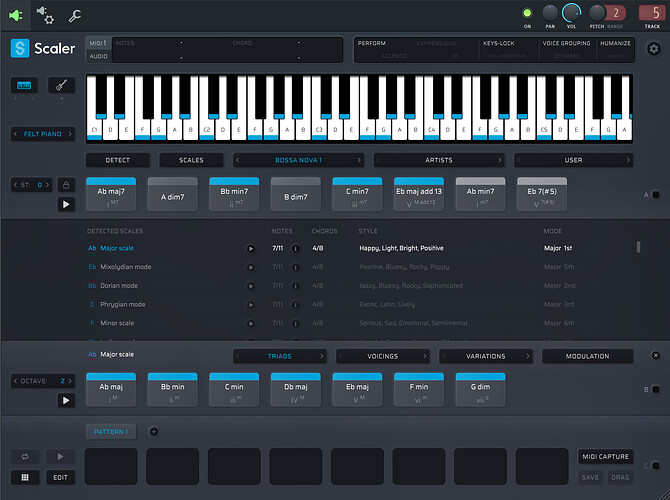The width and height of the screenshot is (670, 500).
Task: Open the speaker gear audio settings icon
Action: (45, 15)
